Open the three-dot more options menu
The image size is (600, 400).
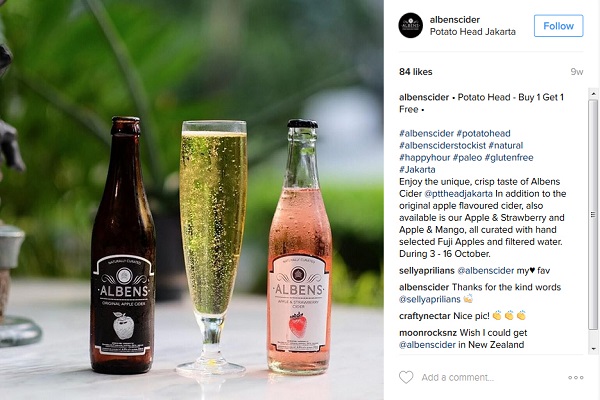point(576,377)
